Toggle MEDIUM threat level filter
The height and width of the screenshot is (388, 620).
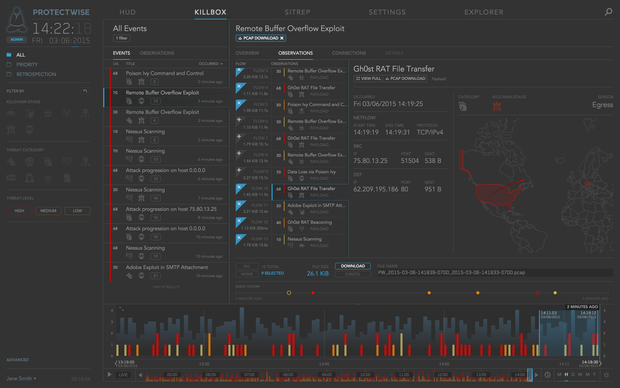pyautogui.click(x=48, y=211)
